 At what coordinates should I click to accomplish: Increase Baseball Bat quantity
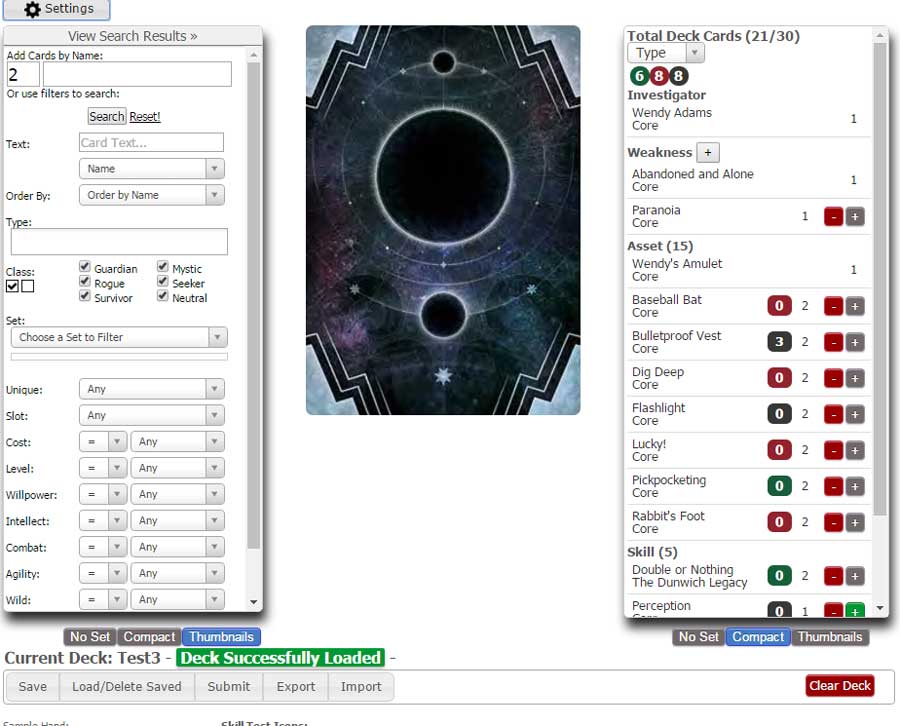(855, 306)
